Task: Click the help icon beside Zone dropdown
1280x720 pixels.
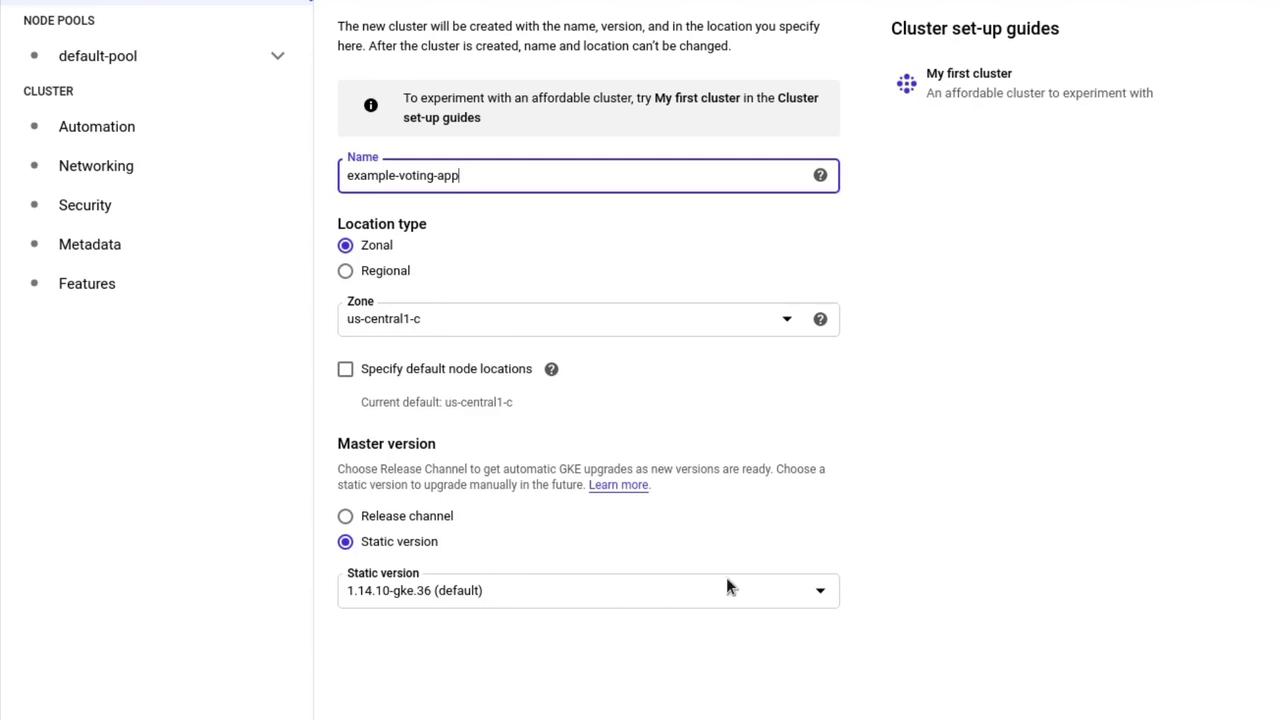Action: tap(820, 319)
